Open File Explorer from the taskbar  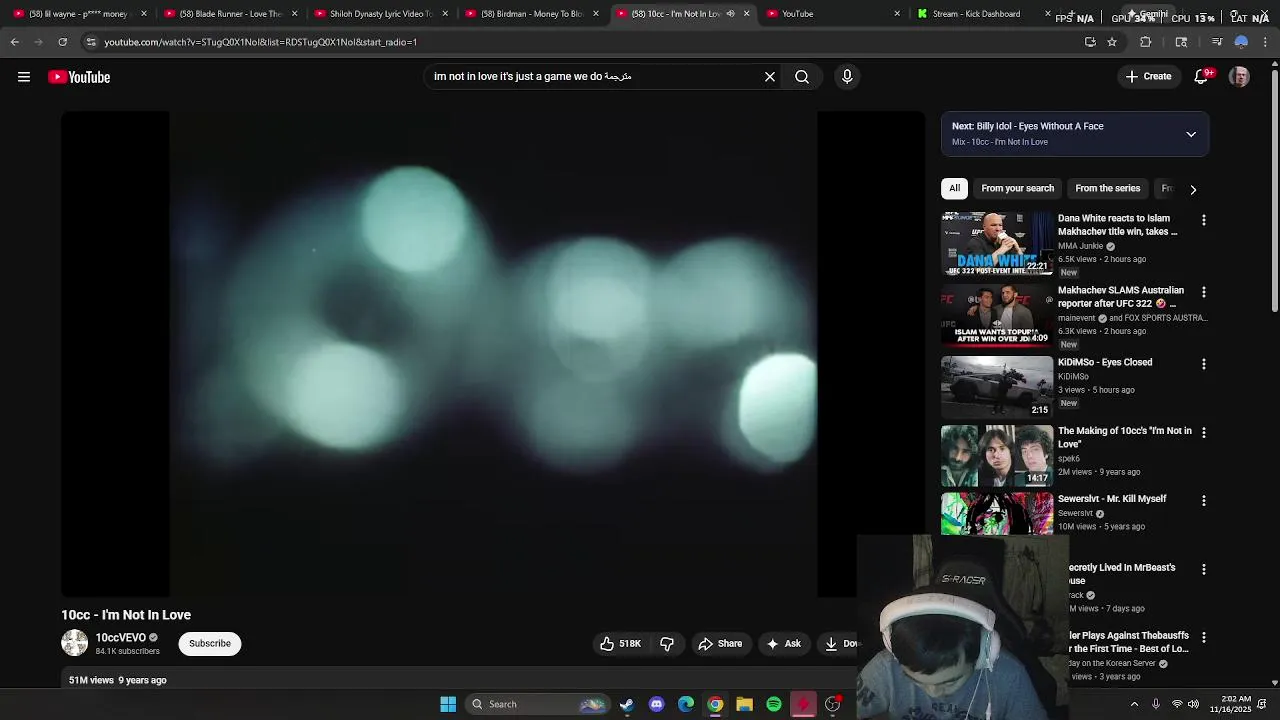click(744, 704)
